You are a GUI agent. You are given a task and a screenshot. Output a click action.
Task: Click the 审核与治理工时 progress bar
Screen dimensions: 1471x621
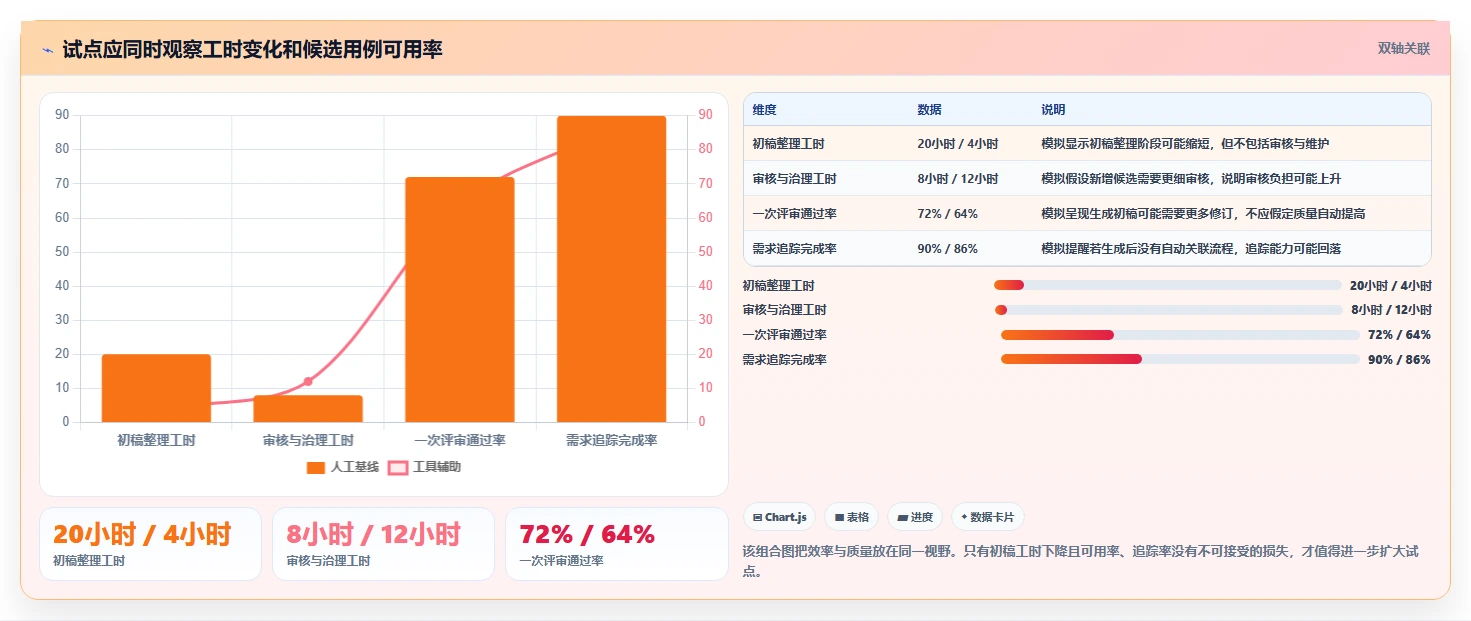[x=1168, y=310]
